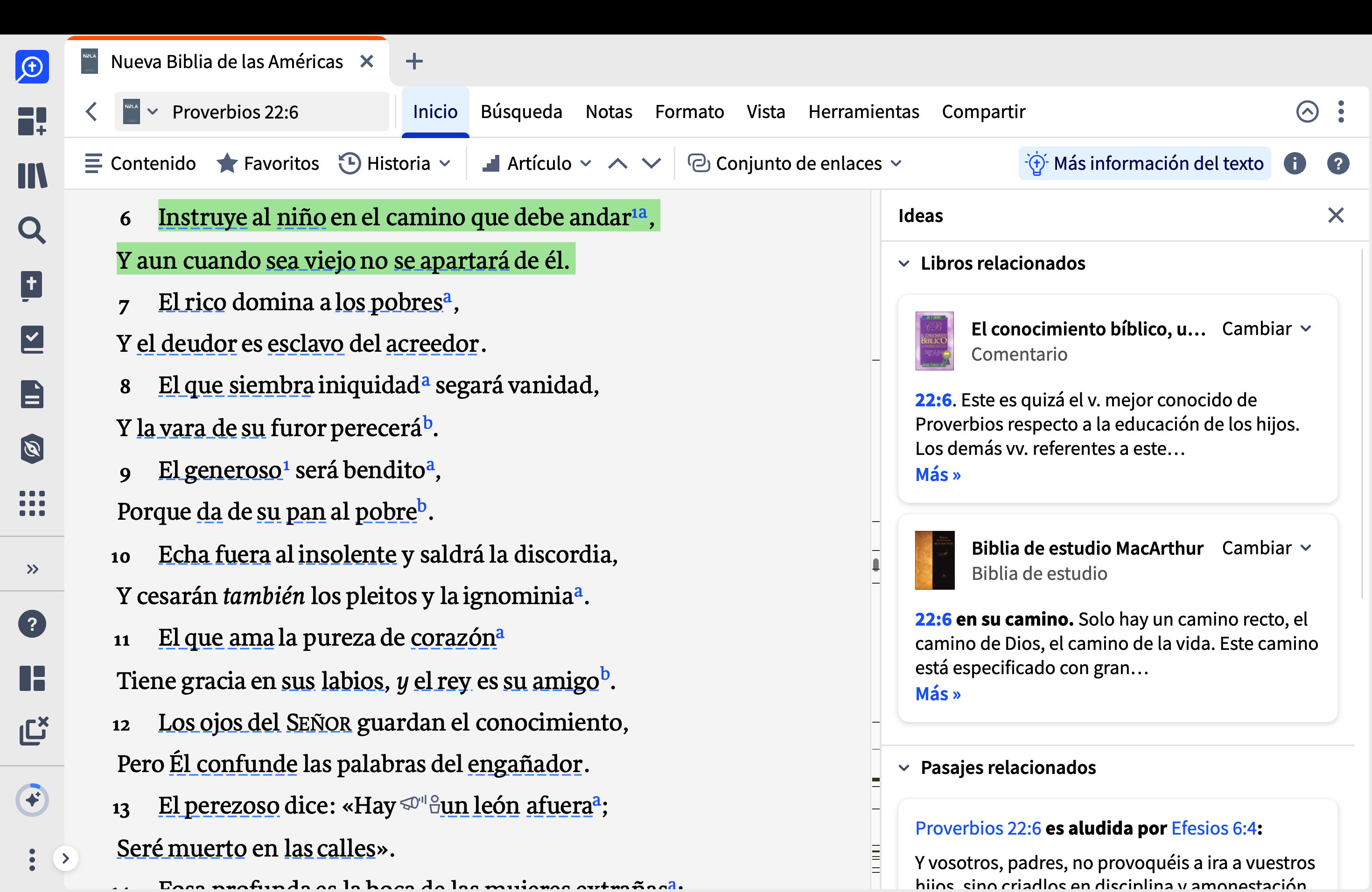Click the word Instruye in verse 6
Image resolution: width=1372 pixels, height=892 pixels.
[203, 217]
